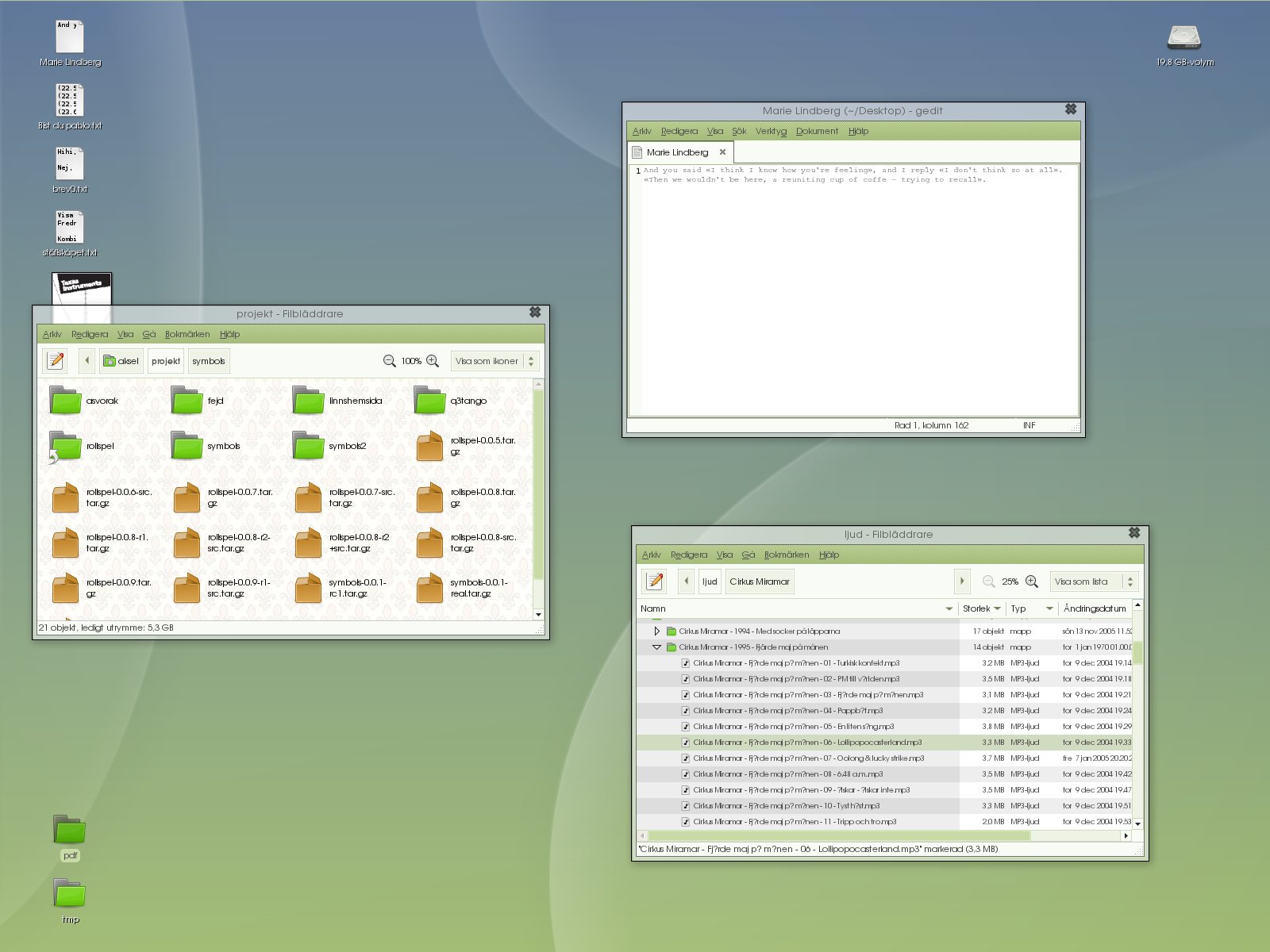Go to the symbols path button
The width and height of the screenshot is (1270, 952).
[x=208, y=361]
